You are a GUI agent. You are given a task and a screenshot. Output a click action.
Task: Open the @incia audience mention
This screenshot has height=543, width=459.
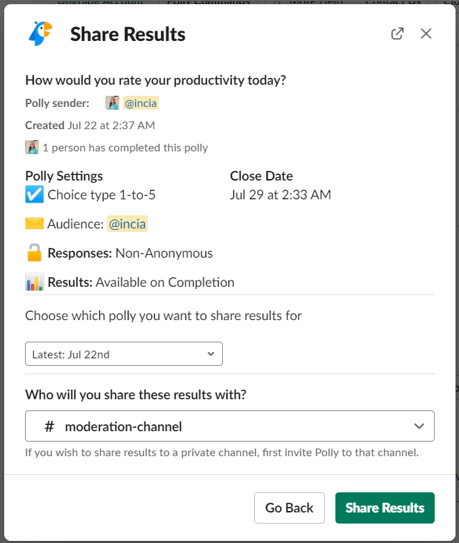coord(127,224)
